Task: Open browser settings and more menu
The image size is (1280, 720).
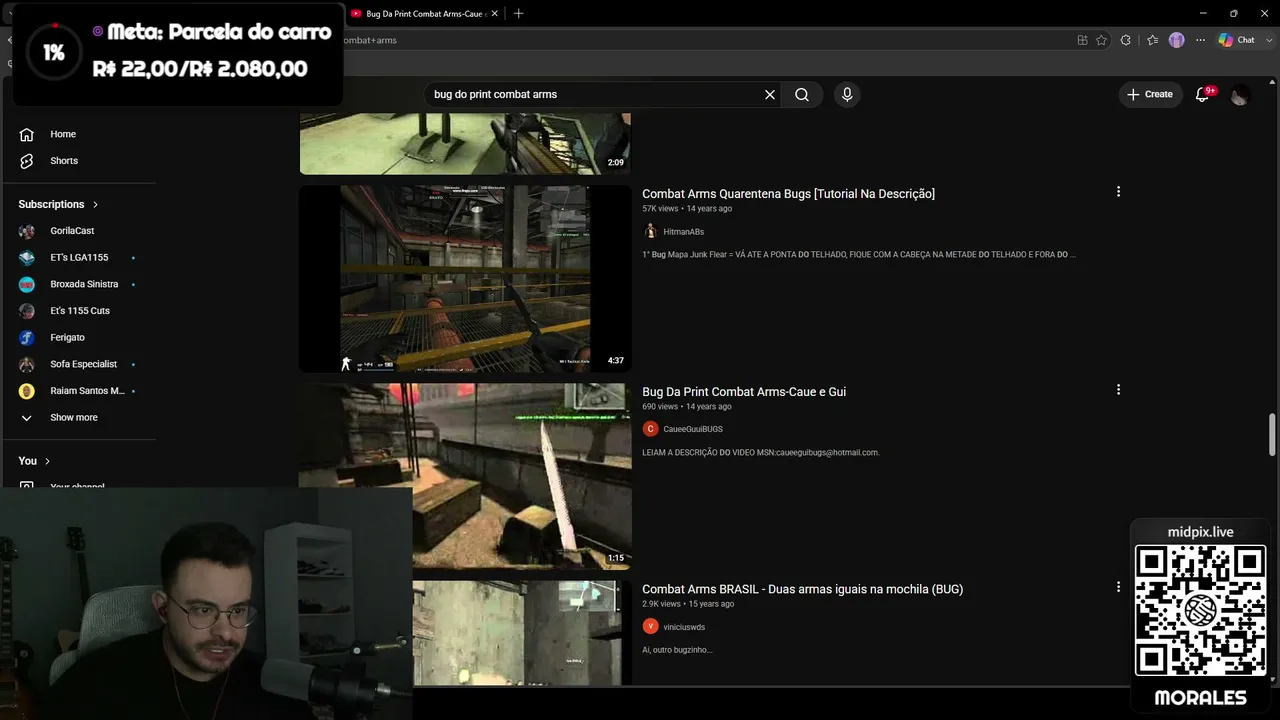Action: (x=1201, y=40)
